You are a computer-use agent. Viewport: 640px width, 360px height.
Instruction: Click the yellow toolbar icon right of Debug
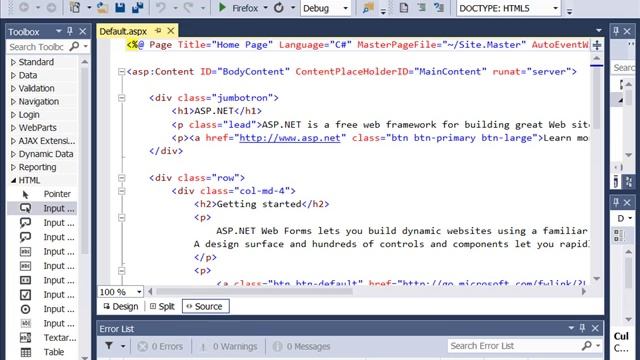[368, 7]
